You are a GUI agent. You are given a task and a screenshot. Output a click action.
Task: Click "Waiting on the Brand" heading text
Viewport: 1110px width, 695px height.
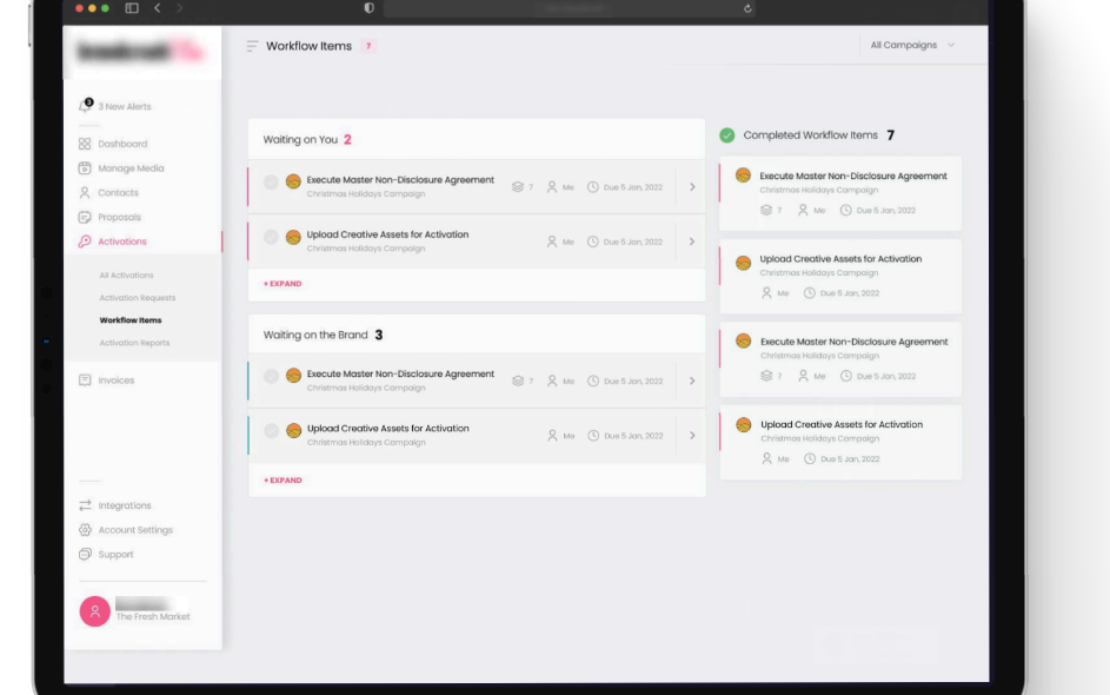coord(315,335)
